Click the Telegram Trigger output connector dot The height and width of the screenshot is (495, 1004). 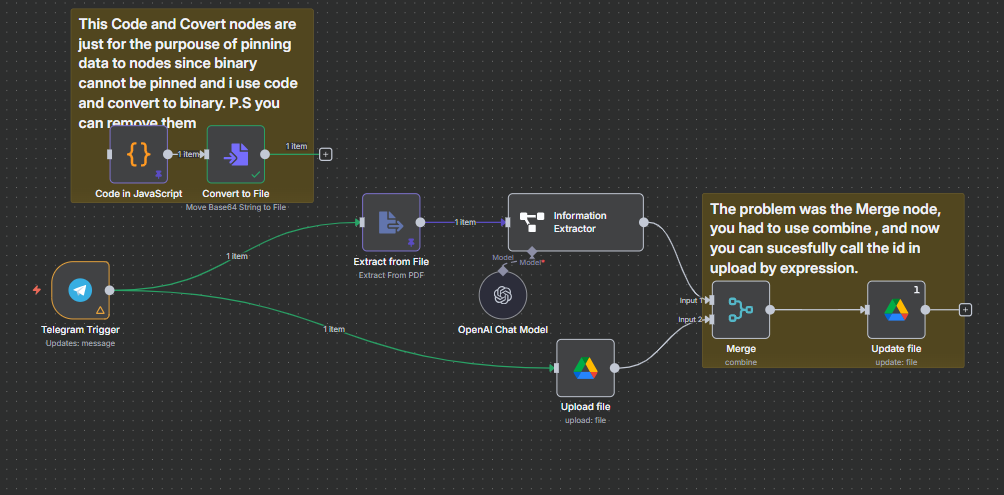[110, 290]
